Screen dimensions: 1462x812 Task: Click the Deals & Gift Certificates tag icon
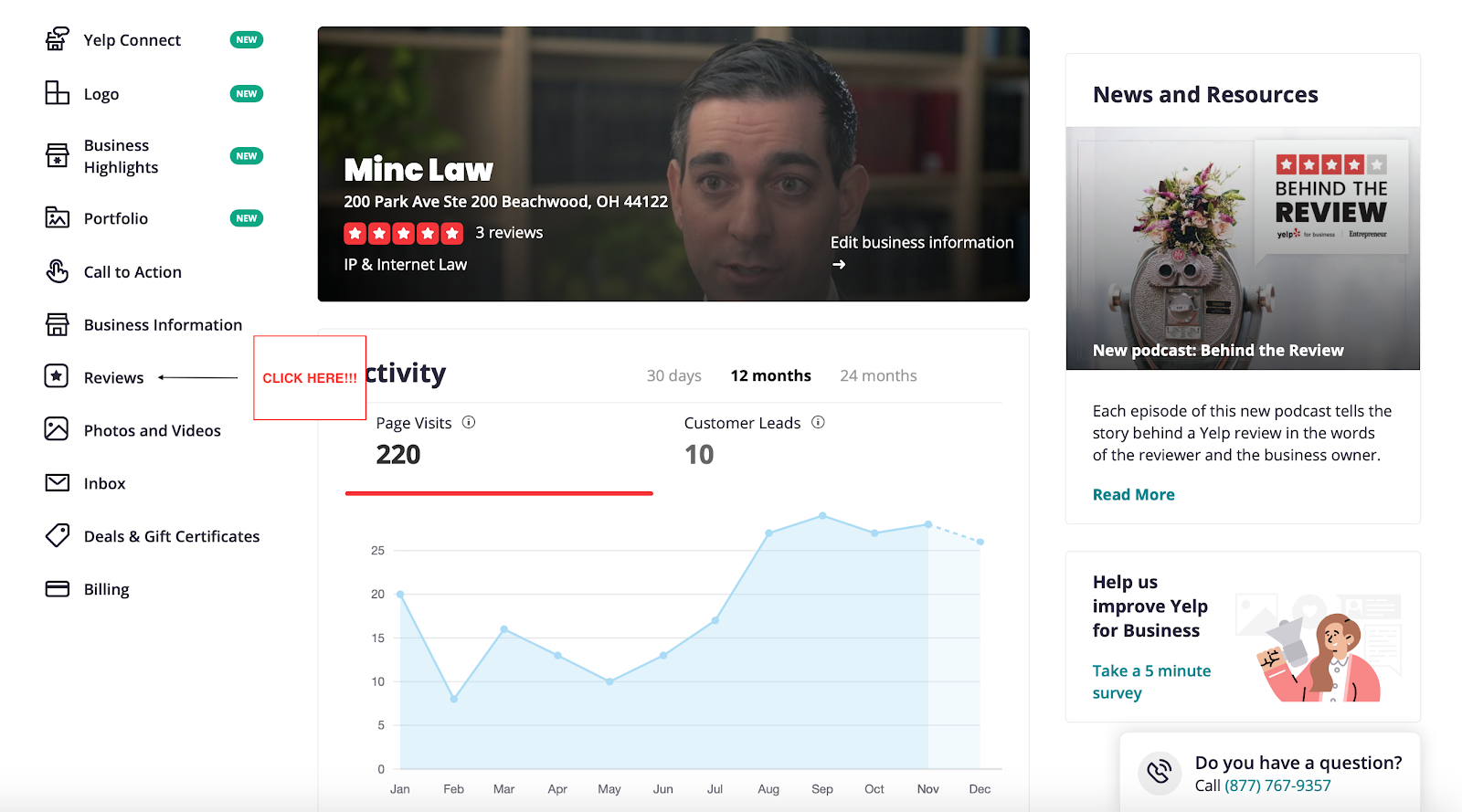[58, 535]
